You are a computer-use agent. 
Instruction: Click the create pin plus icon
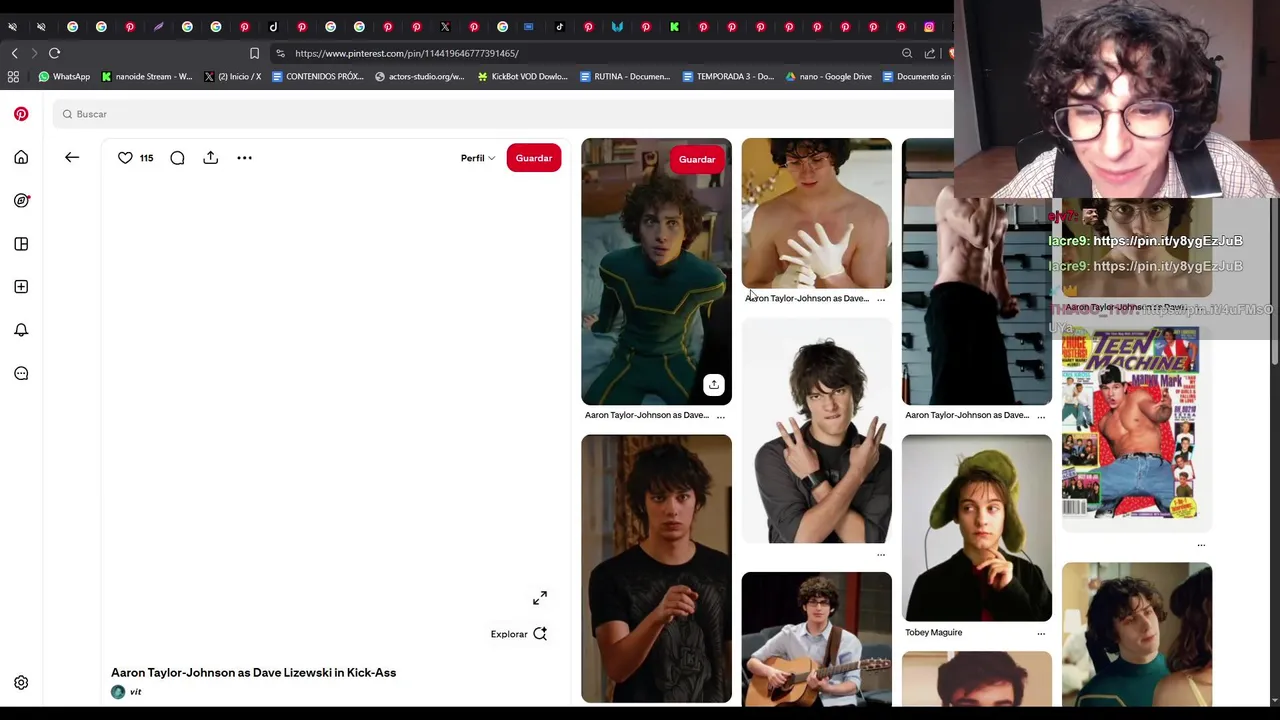tap(21, 287)
